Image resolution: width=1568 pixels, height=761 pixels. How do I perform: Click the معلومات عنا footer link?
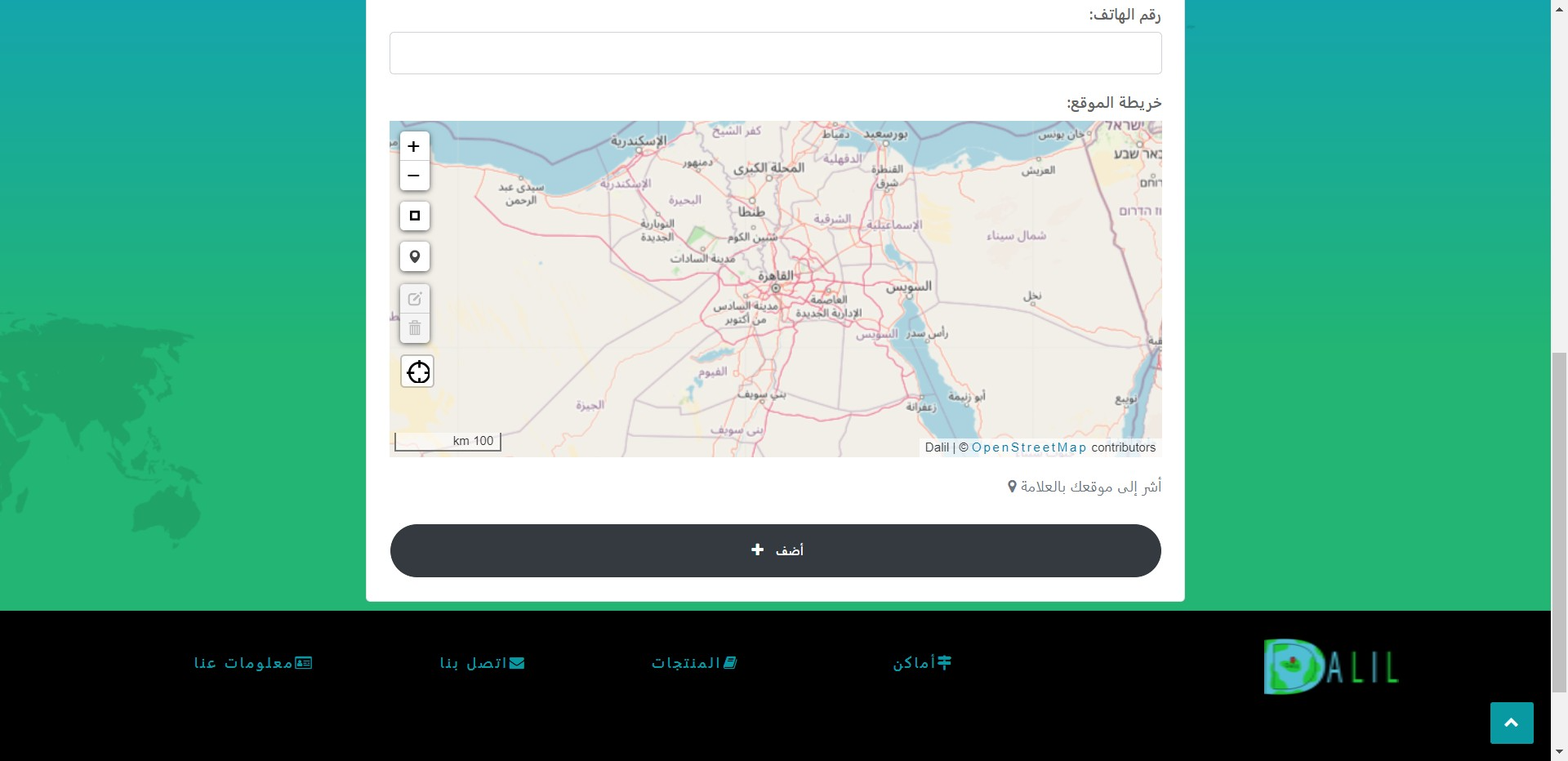[x=252, y=663]
